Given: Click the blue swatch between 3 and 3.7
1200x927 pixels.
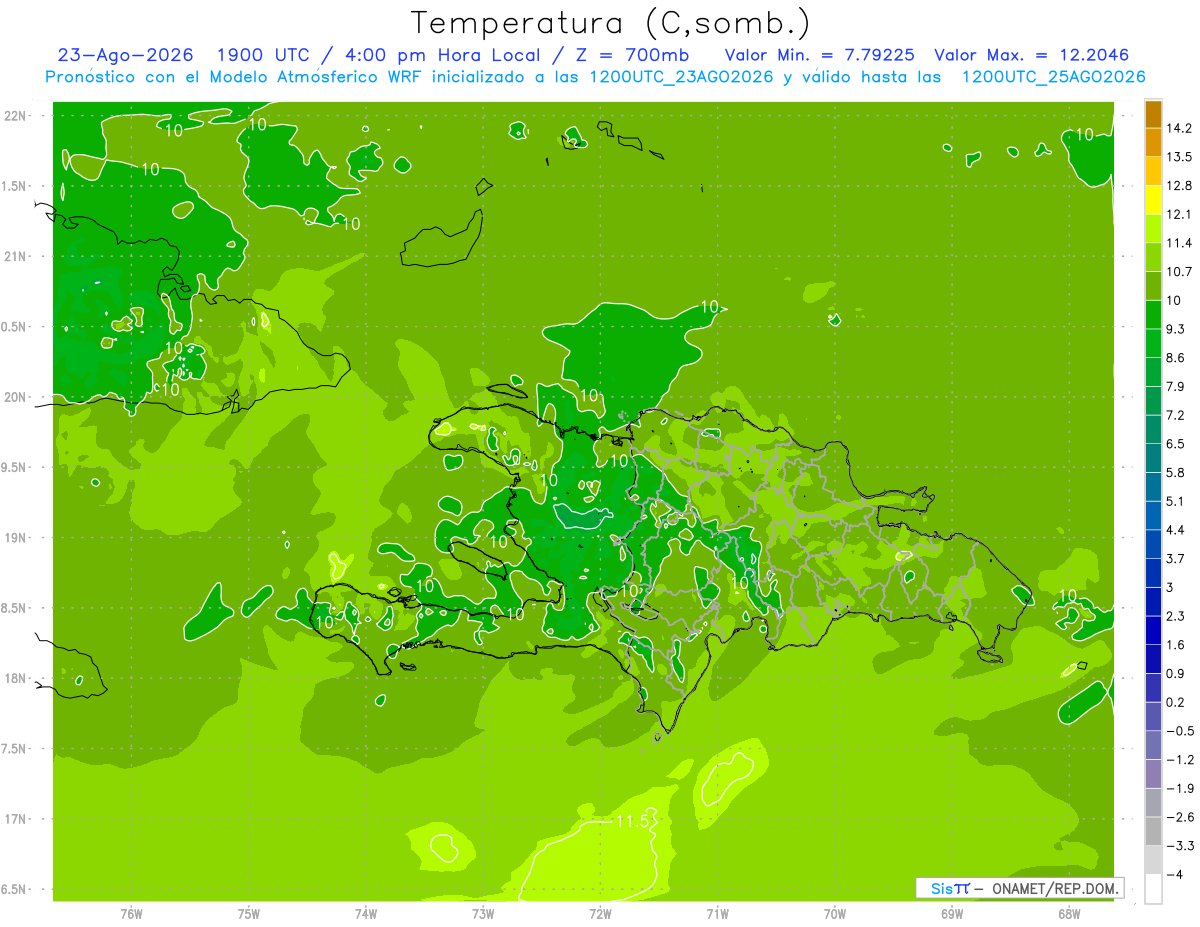Looking at the screenshot, I should 1153,572.
